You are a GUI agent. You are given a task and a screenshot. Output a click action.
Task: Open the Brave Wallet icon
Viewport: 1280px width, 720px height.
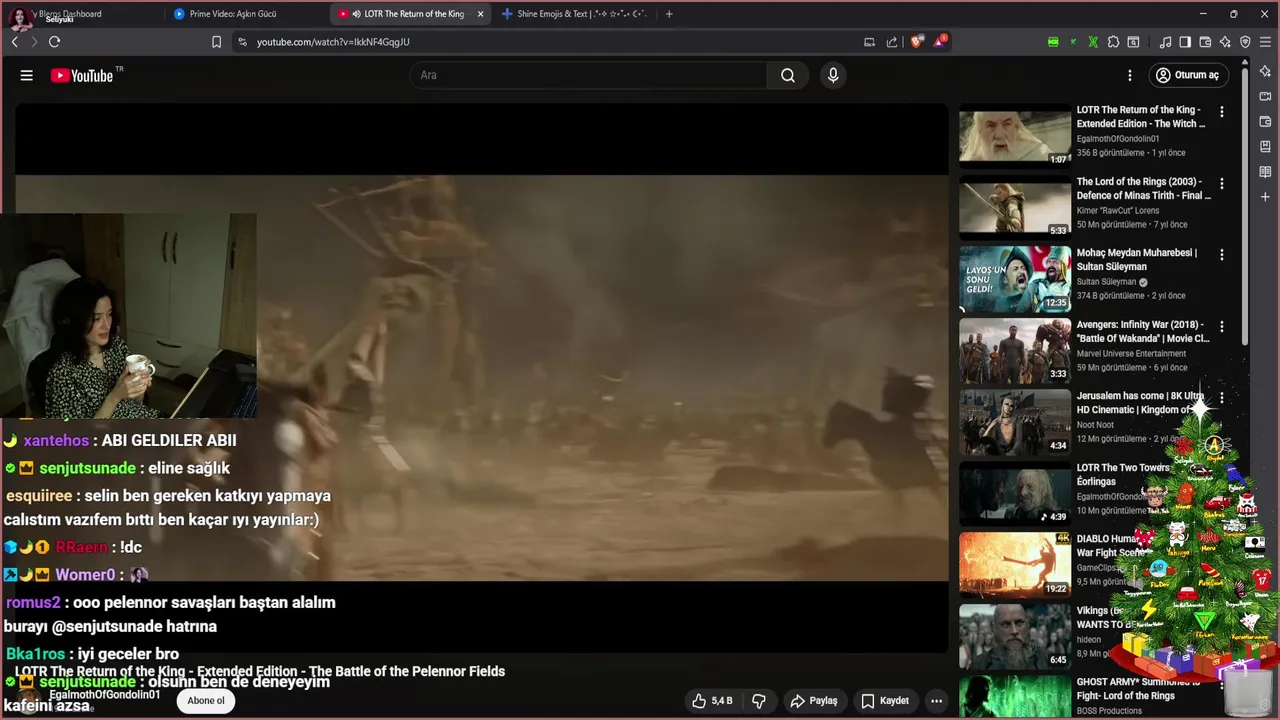point(1205,42)
